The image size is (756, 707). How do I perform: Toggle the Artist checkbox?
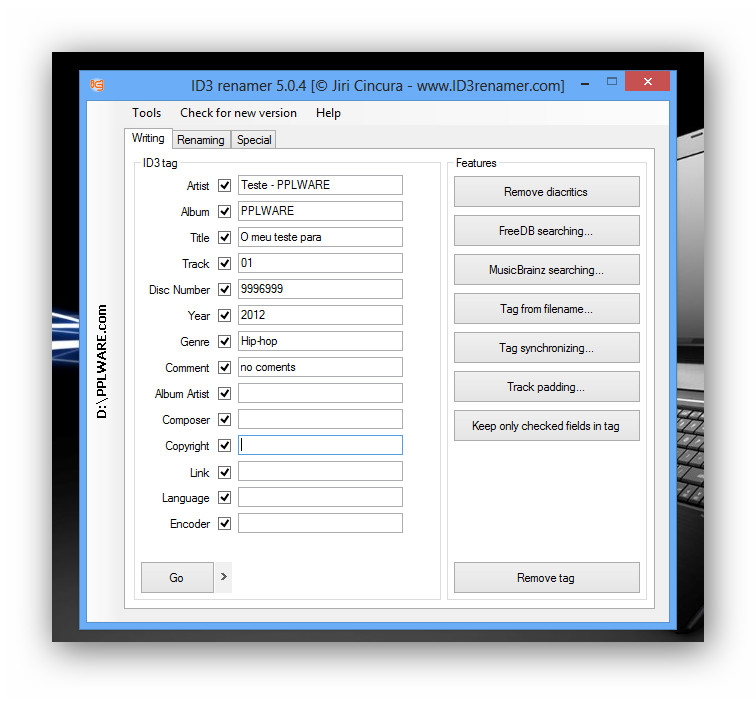[x=224, y=185]
